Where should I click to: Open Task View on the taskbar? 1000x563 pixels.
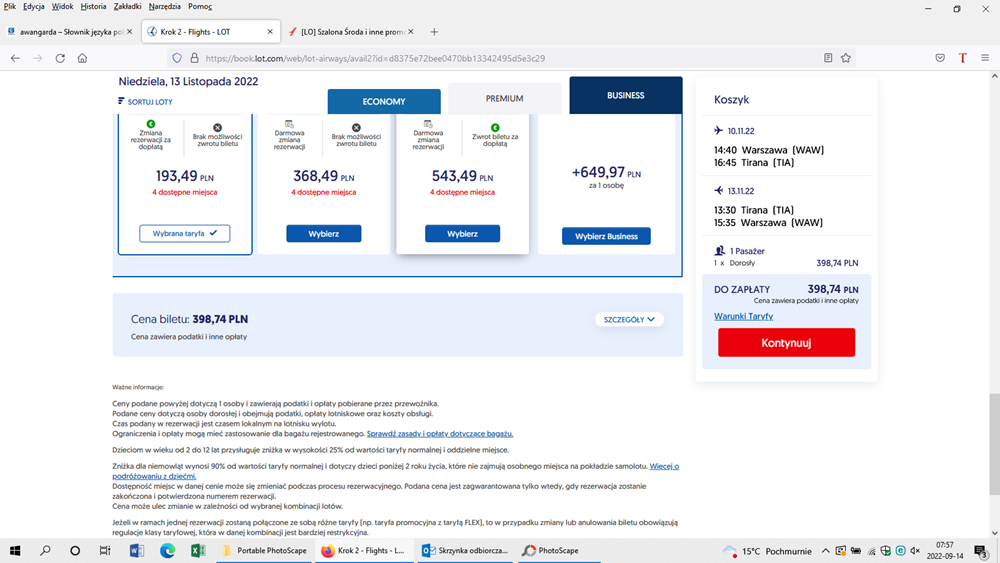coord(105,550)
